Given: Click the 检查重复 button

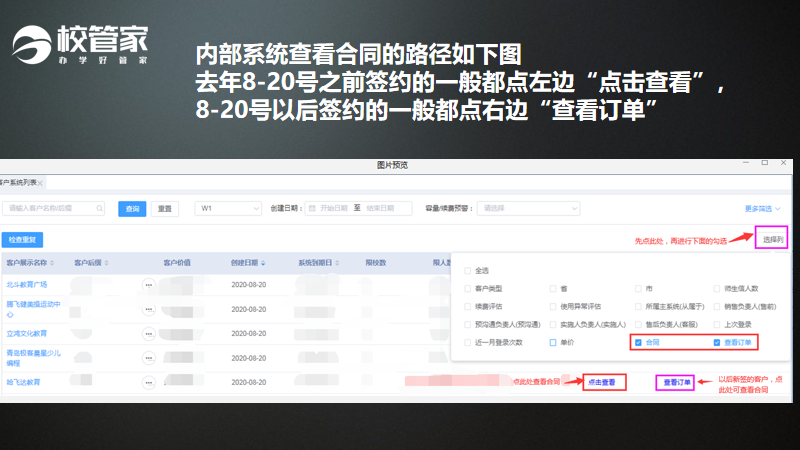Looking at the screenshot, I should point(22,239).
